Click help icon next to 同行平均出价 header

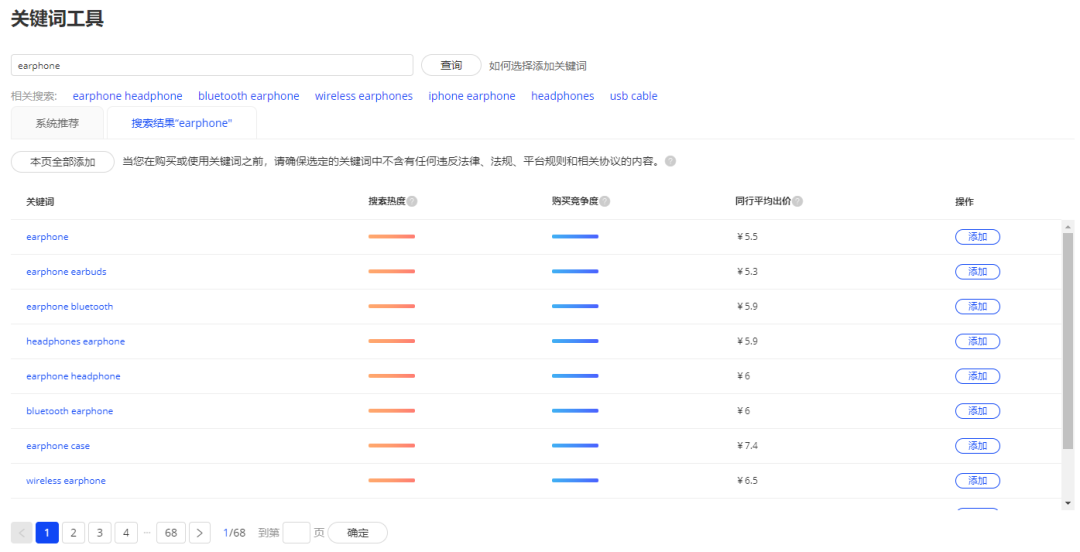tap(798, 201)
